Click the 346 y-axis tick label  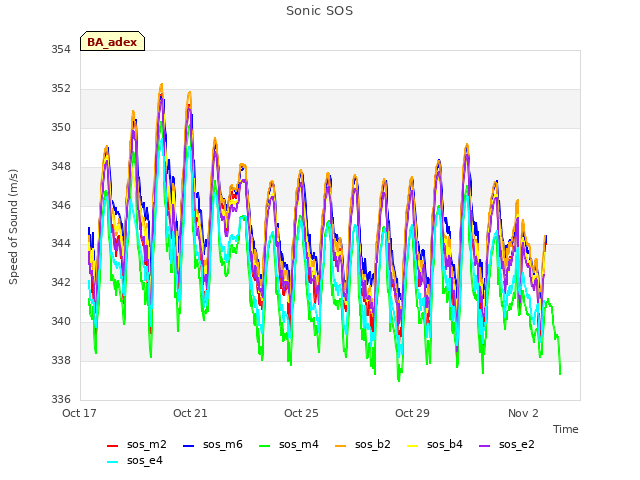[x=61, y=205]
